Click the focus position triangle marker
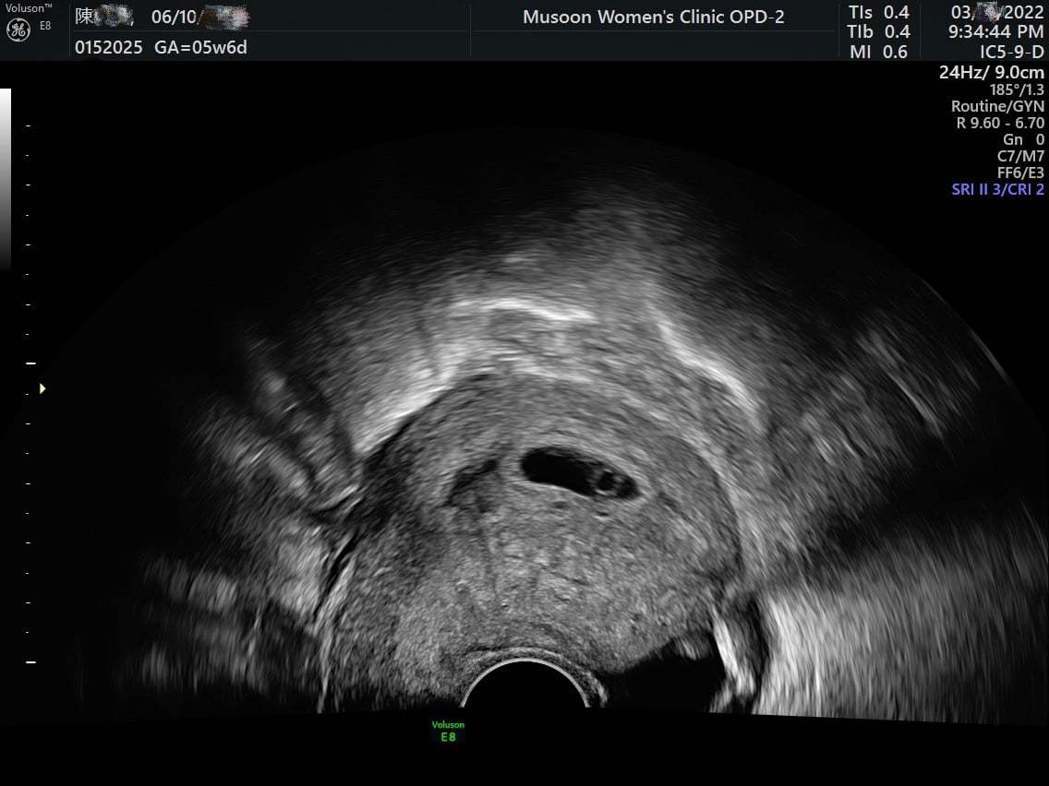The image size is (1049, 786). click(x=42, y=388)
